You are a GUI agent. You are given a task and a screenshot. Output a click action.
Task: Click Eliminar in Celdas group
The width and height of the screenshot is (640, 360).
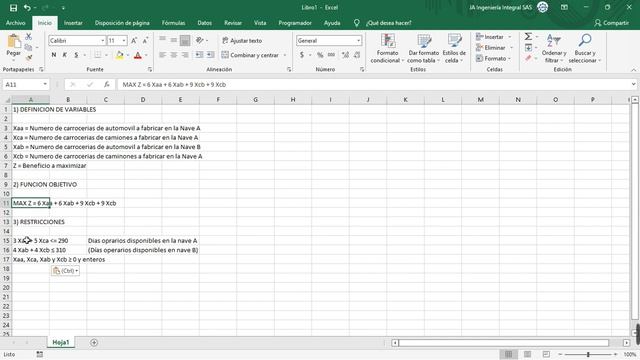(x=494, y=47)
